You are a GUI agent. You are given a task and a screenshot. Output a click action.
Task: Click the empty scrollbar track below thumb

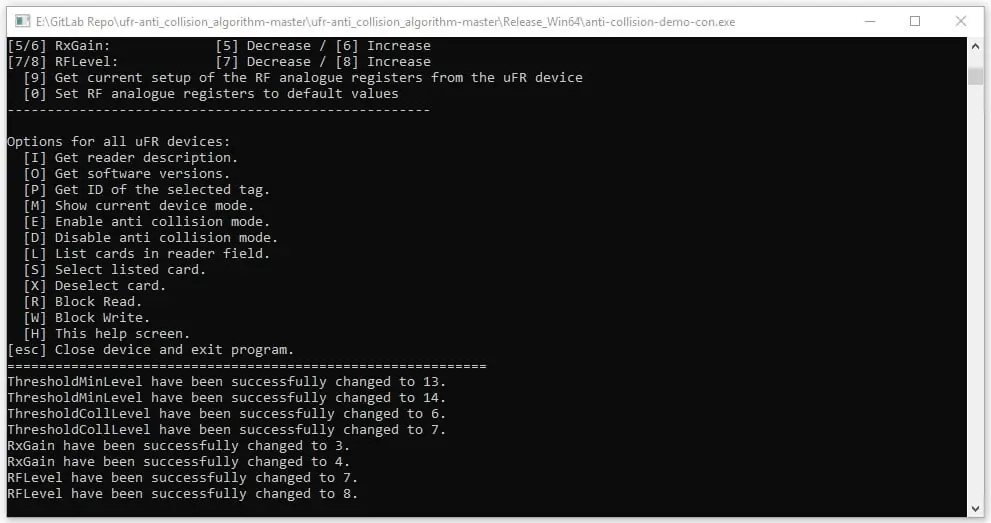tap(975, 291)
